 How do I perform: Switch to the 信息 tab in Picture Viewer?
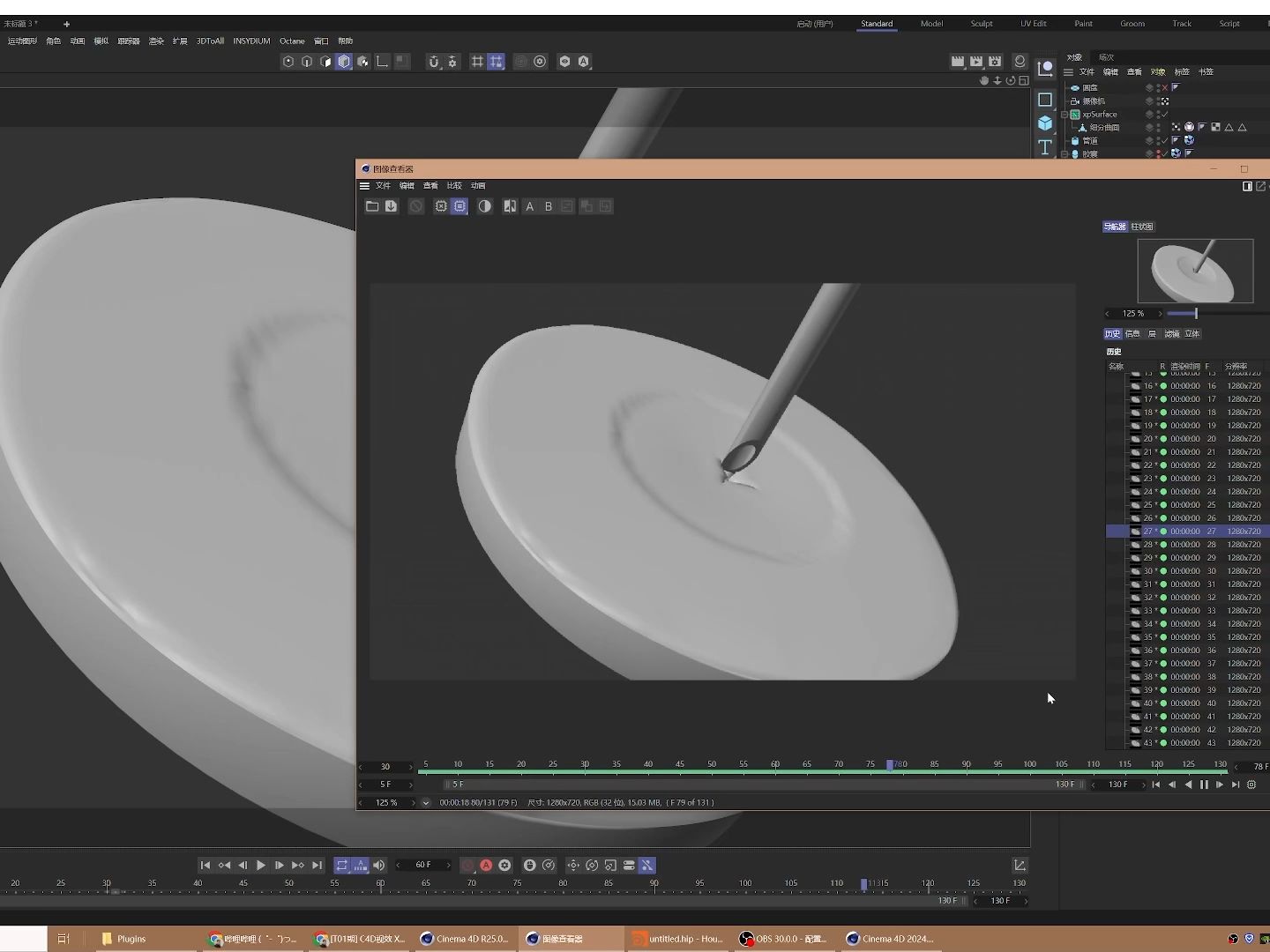pos(1132,334)
